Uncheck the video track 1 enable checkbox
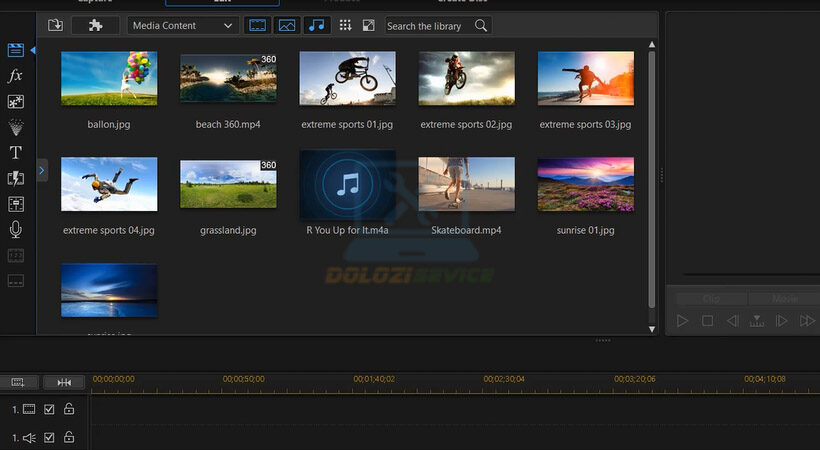Screen dimensions: 820x450 click(49, 409)
